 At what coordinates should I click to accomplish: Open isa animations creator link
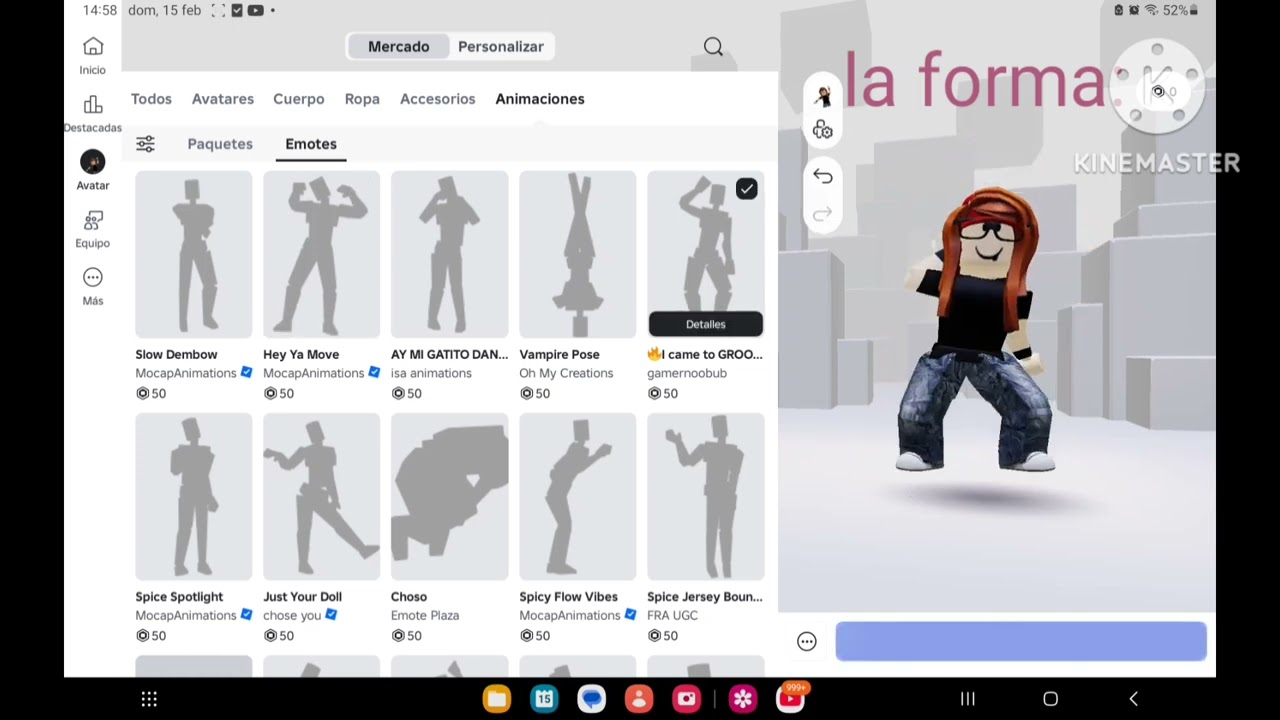coord(431,373)
